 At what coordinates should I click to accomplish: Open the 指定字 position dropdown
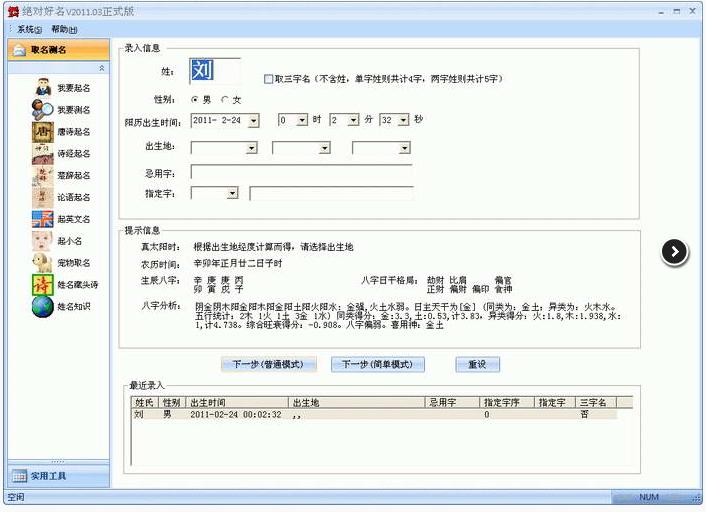pos(232,193)
